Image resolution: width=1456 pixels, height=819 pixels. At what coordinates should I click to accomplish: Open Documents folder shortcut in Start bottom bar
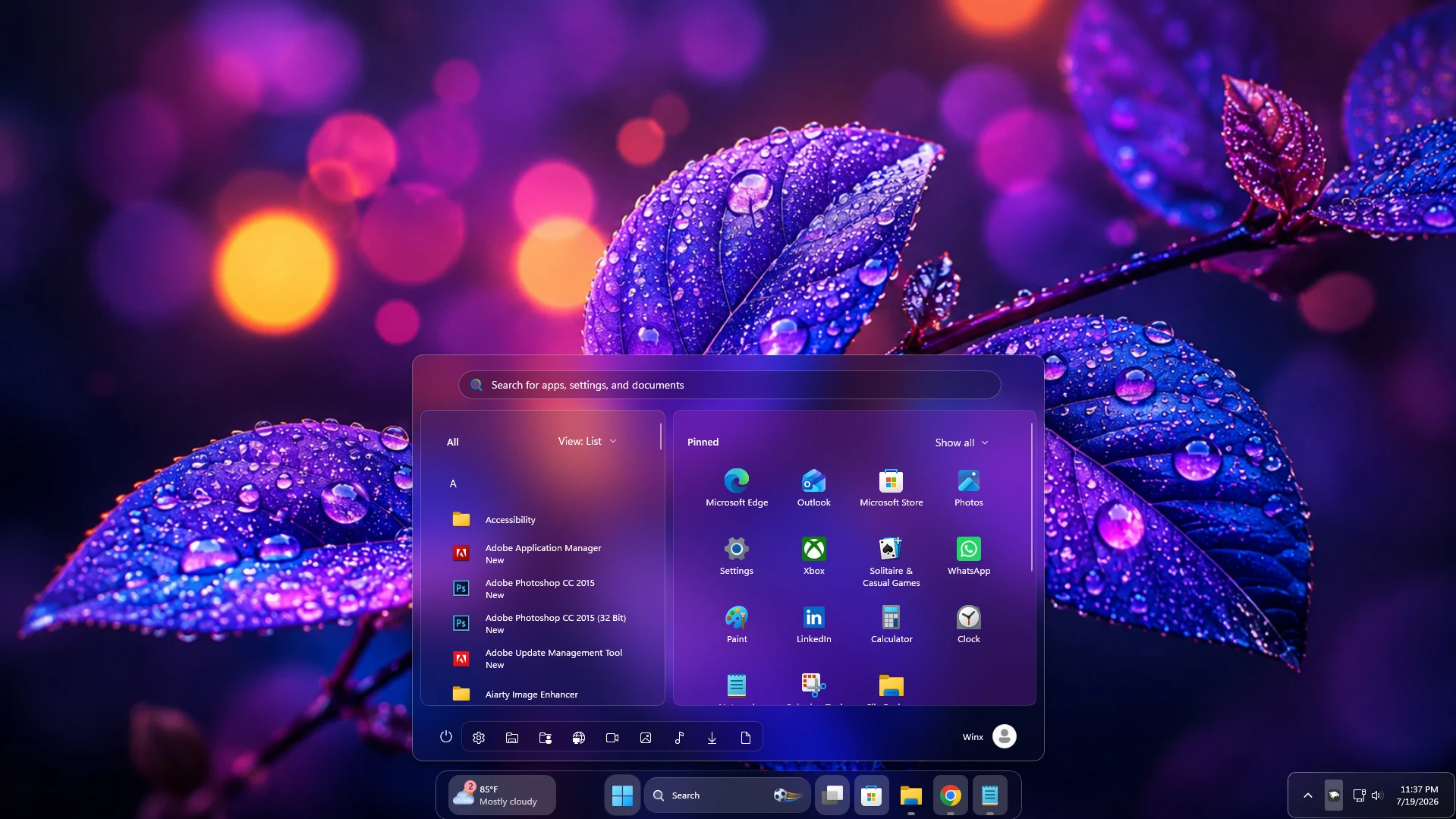746,737
